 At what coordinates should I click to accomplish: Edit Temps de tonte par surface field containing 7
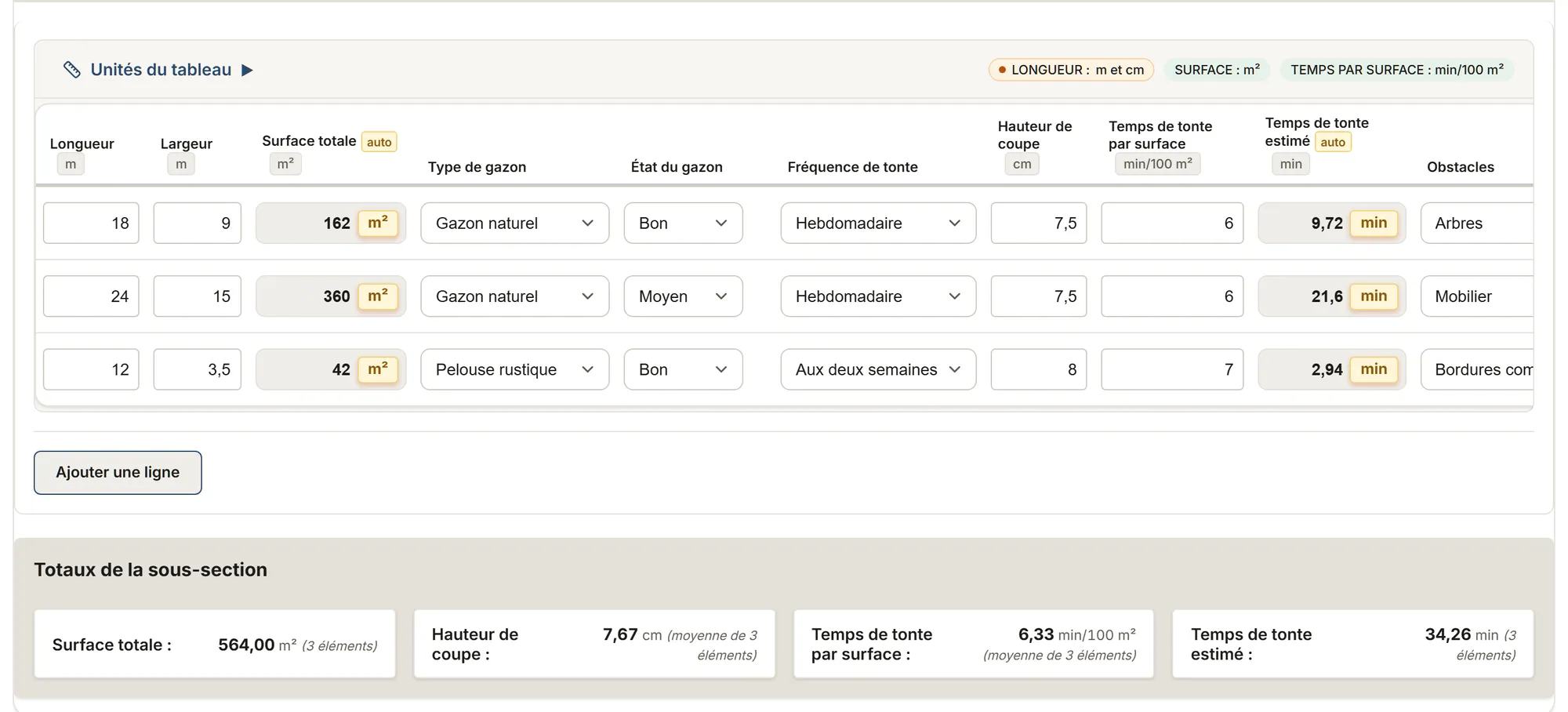pyautogui.click(x=1172, y=369)
